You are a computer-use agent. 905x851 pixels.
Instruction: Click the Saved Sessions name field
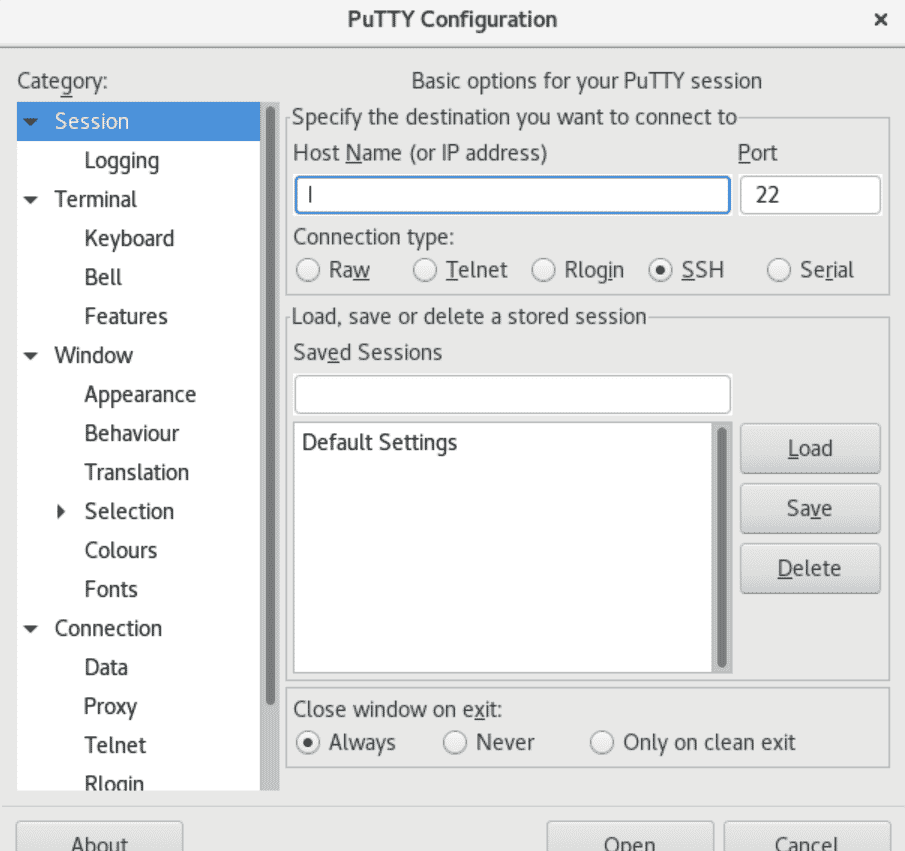coord(513,394)
